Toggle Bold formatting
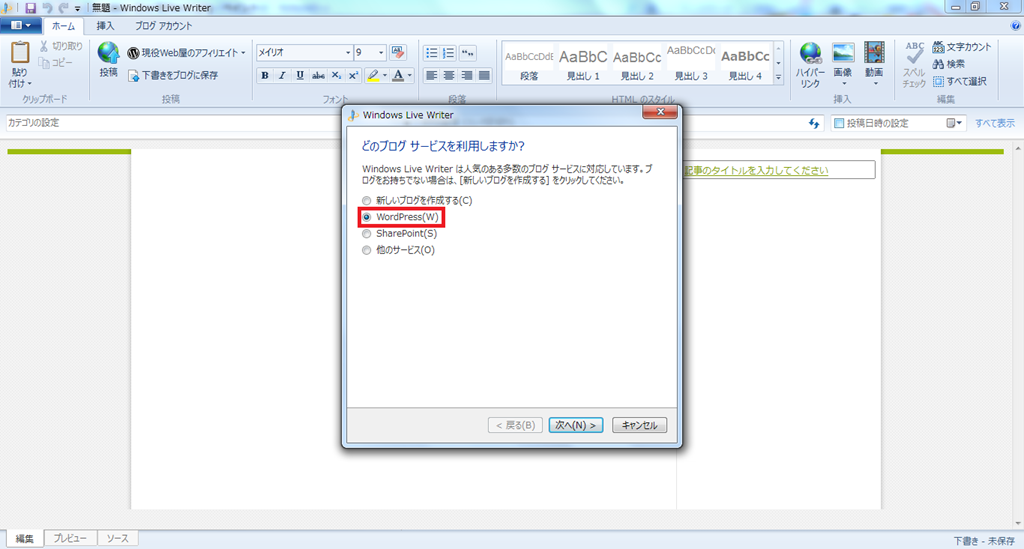Image resolution: width=1024 pixels, height=549 pixels. (x=264, y=76)
